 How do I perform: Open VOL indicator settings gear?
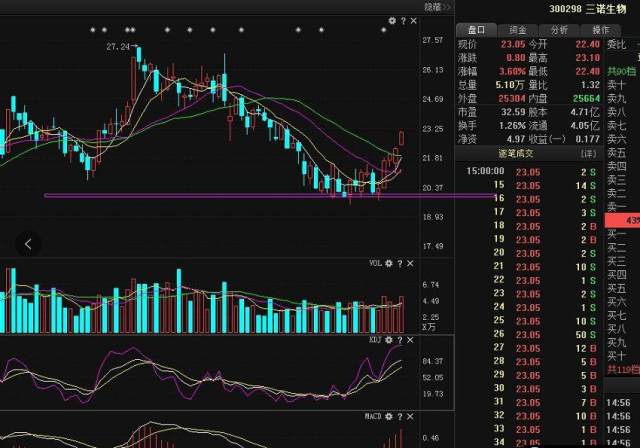pos(389,263)
